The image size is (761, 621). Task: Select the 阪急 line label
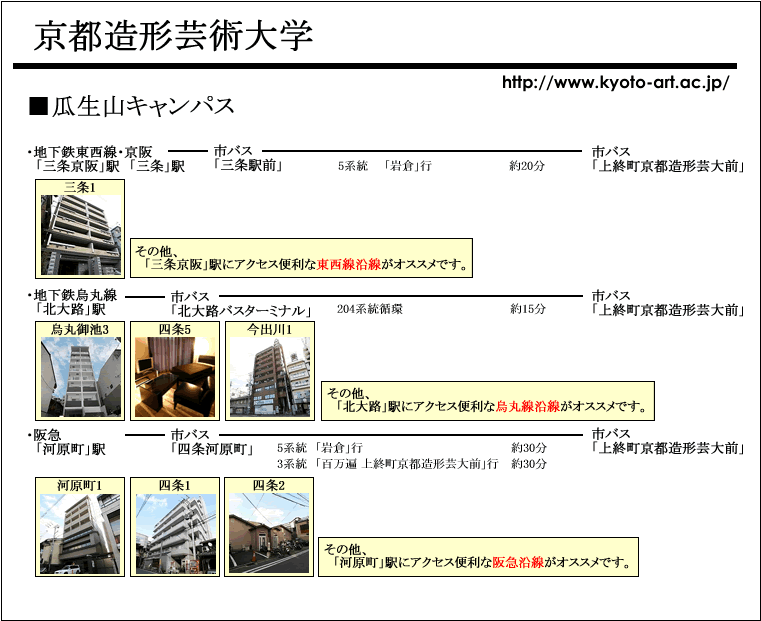(45, 435)
